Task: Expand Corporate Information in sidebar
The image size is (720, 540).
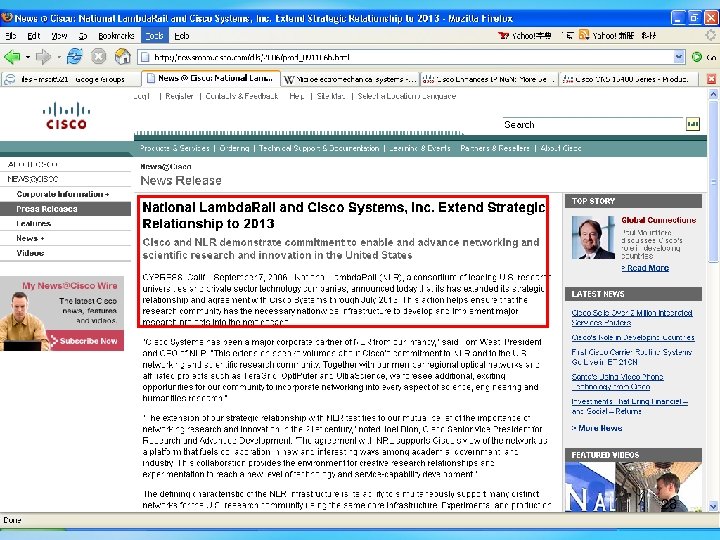Action: (x=62, y=194)
